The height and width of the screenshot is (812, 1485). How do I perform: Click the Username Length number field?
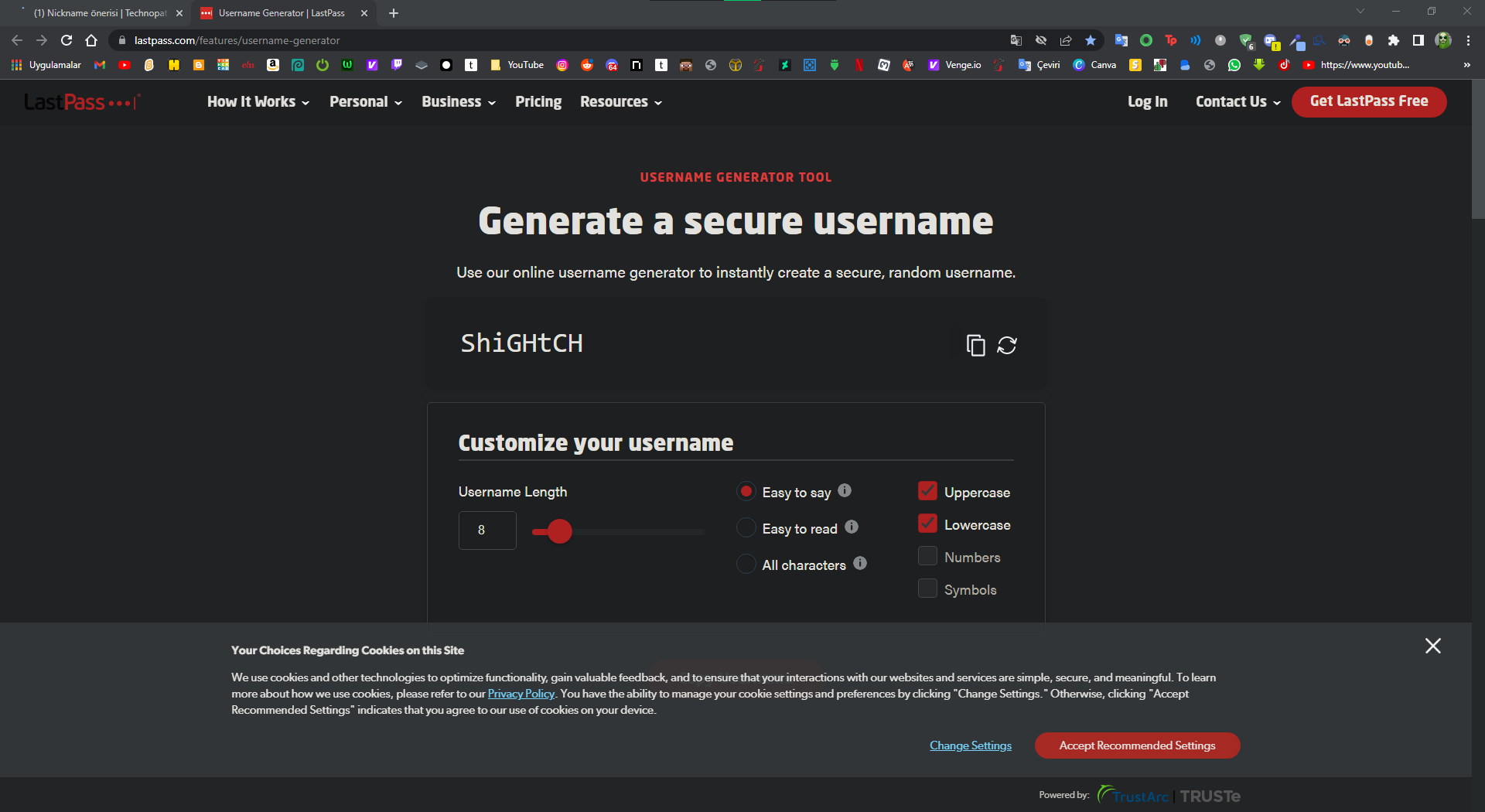coord(487,531)
